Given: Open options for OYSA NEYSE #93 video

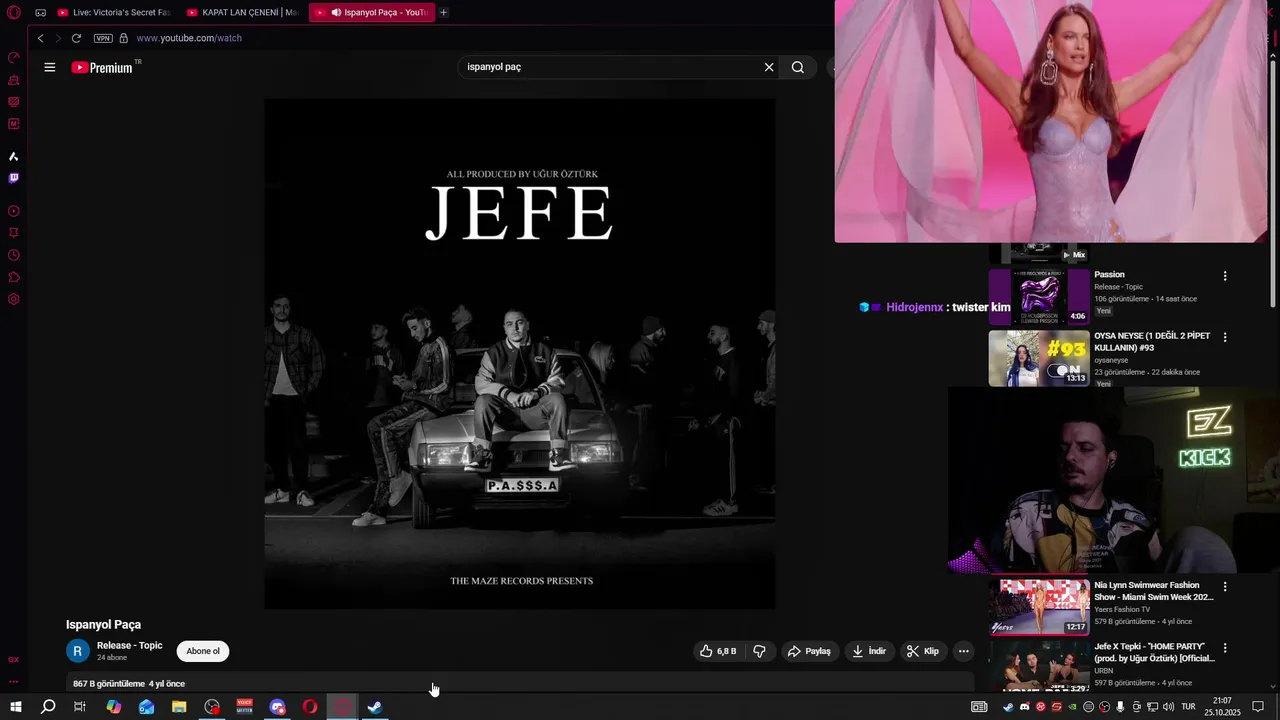Looking at the screenshot, I should point(1225,337).
